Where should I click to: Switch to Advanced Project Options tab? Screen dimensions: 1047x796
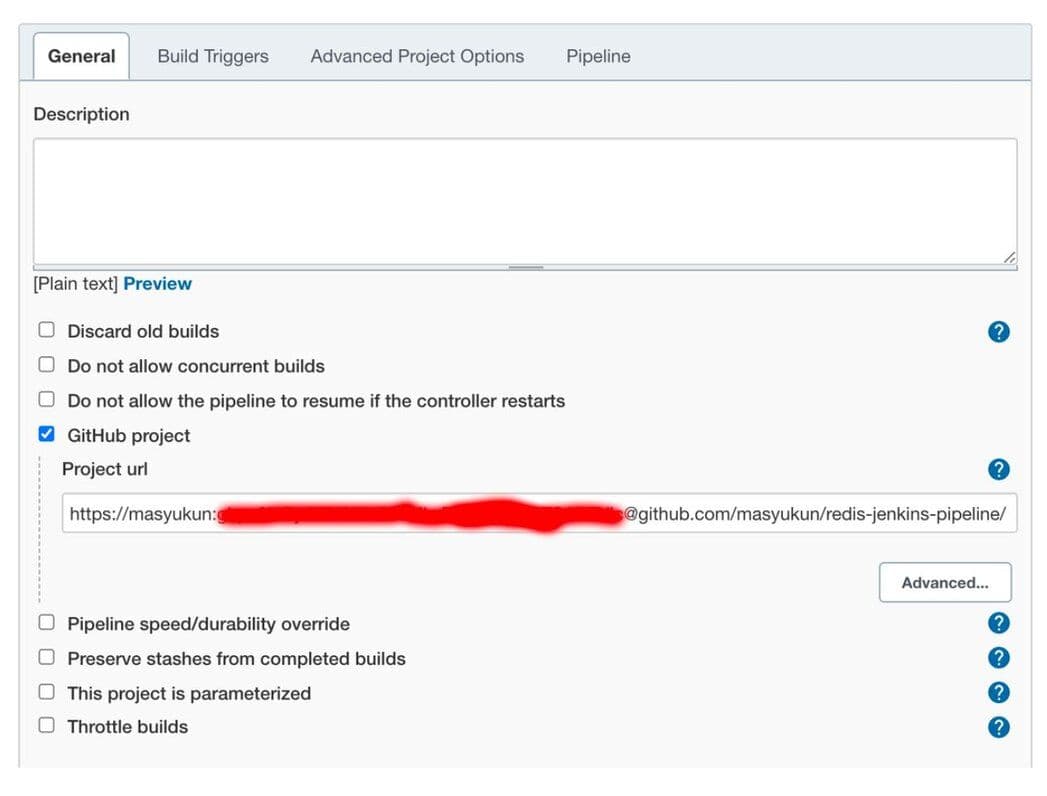click(x=416, y=56)
